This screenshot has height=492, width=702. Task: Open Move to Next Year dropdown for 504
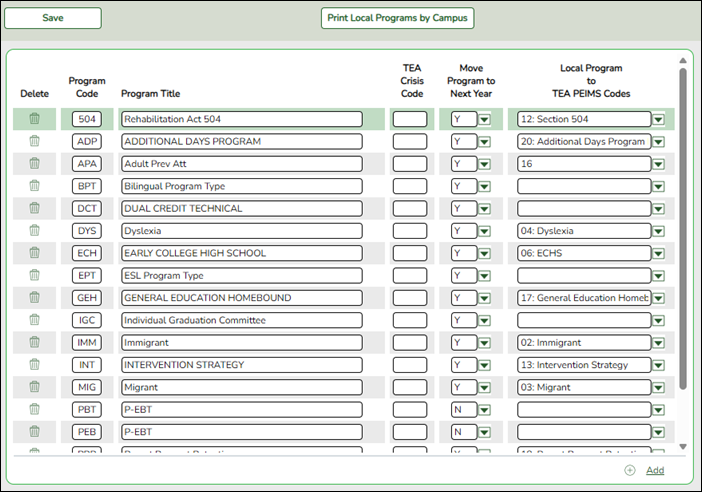[x=484, y=119]
